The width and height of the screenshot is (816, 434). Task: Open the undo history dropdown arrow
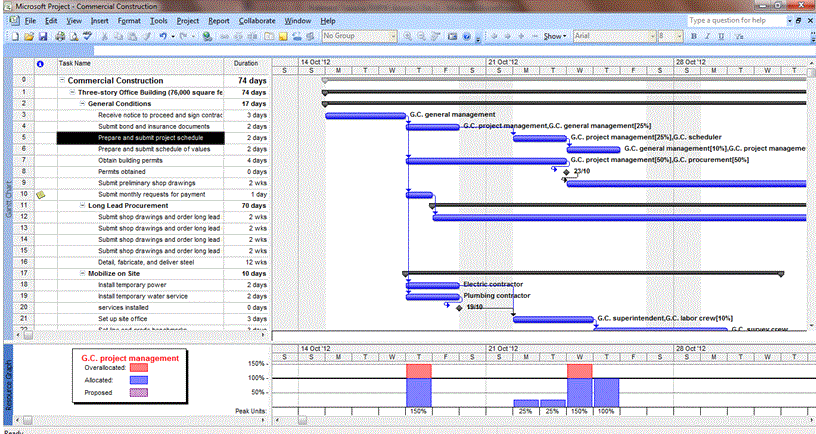(173, 36)
